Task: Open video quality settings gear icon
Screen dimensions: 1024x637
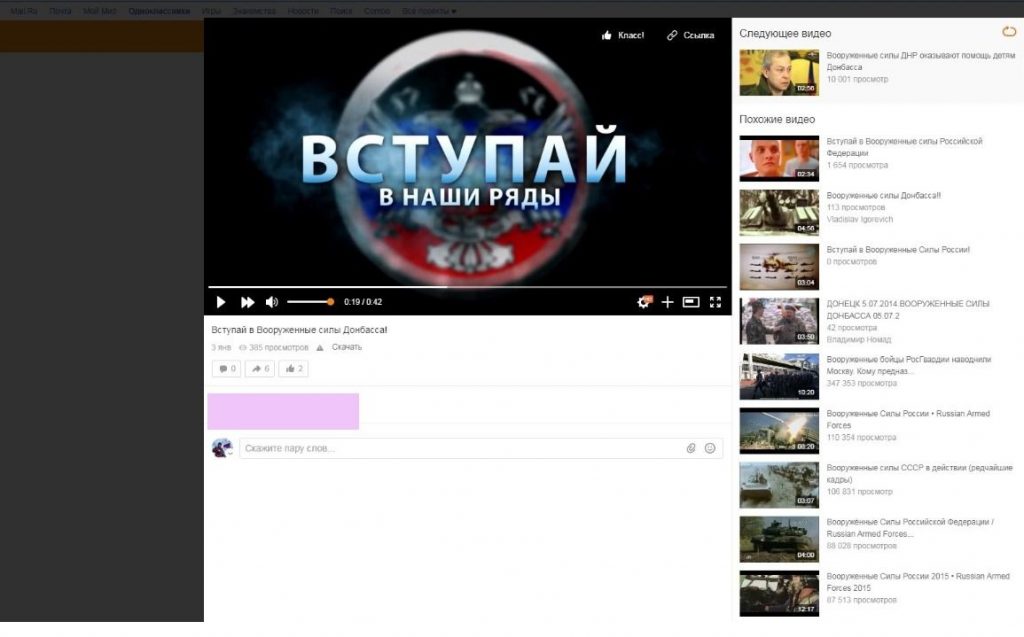Action: [x=644, y=302]
